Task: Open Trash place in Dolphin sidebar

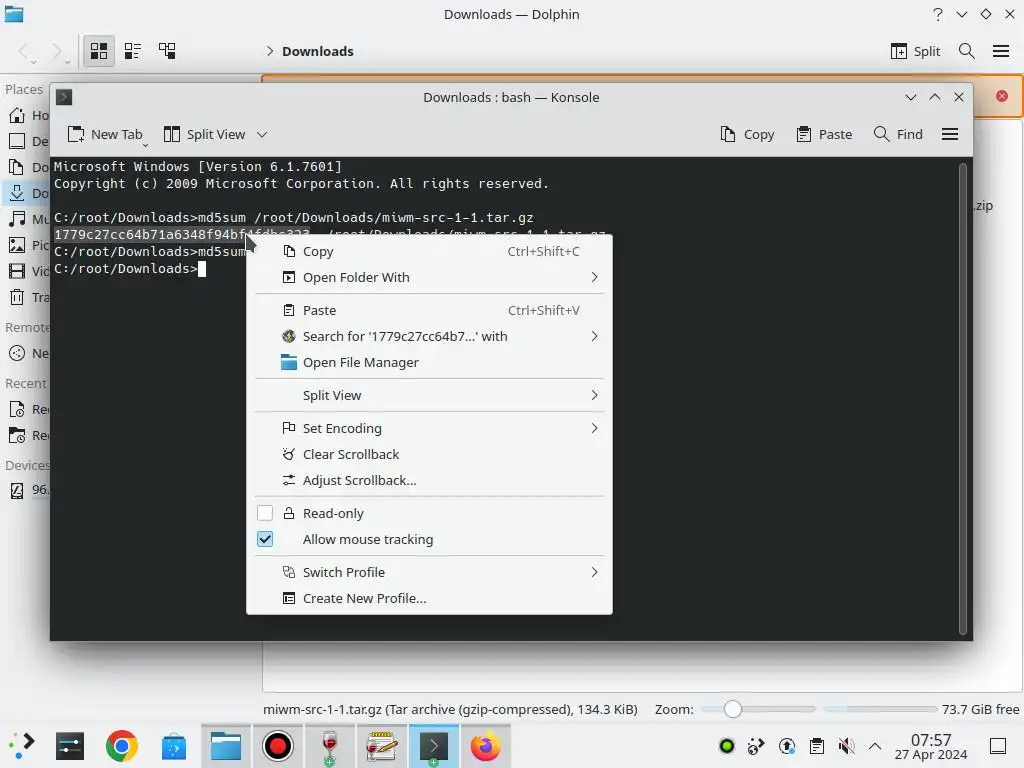Action: click(x=26, y=297)
